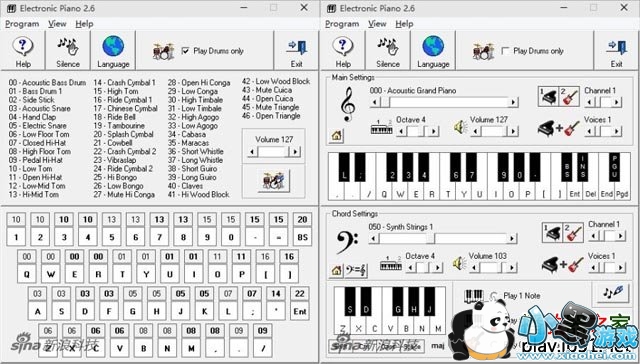Toggle guitar 2 button in Main Settings
640x364 pixels.
coord(569,97)
